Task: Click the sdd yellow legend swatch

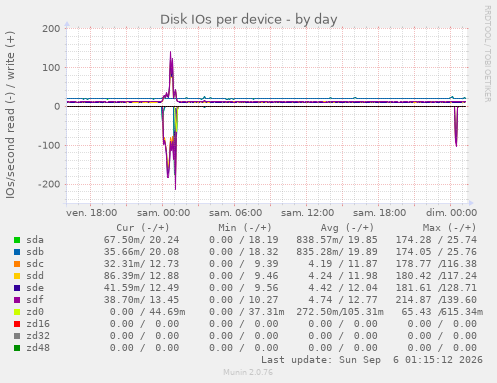Action: [17, 276]
